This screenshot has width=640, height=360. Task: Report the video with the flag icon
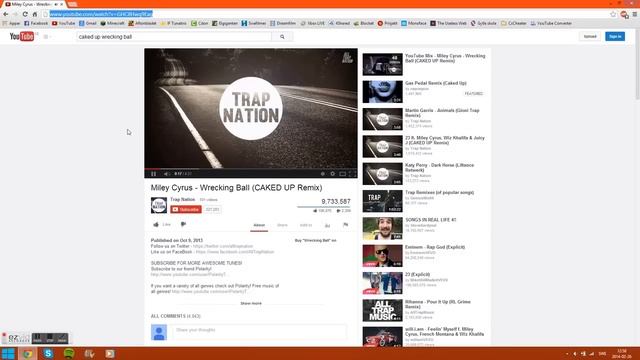345,225
